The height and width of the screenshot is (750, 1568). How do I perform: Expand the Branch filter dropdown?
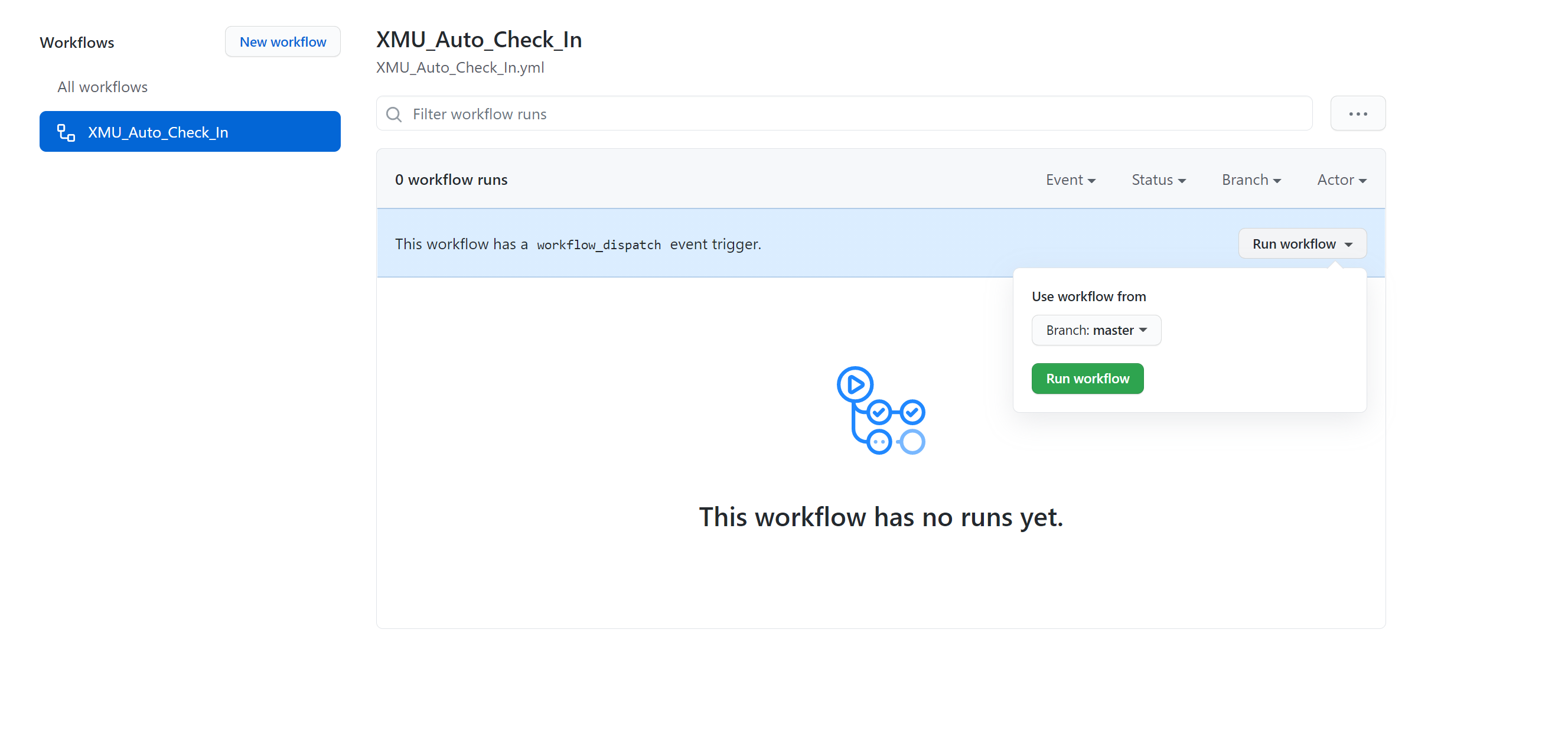(1251, 180)
